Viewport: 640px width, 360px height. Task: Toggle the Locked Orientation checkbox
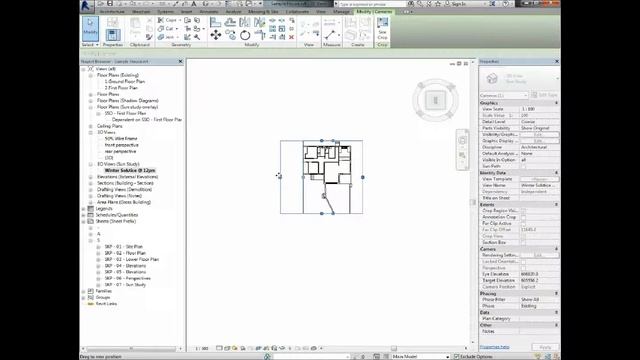pyautogui.click(x=523, y=262)
